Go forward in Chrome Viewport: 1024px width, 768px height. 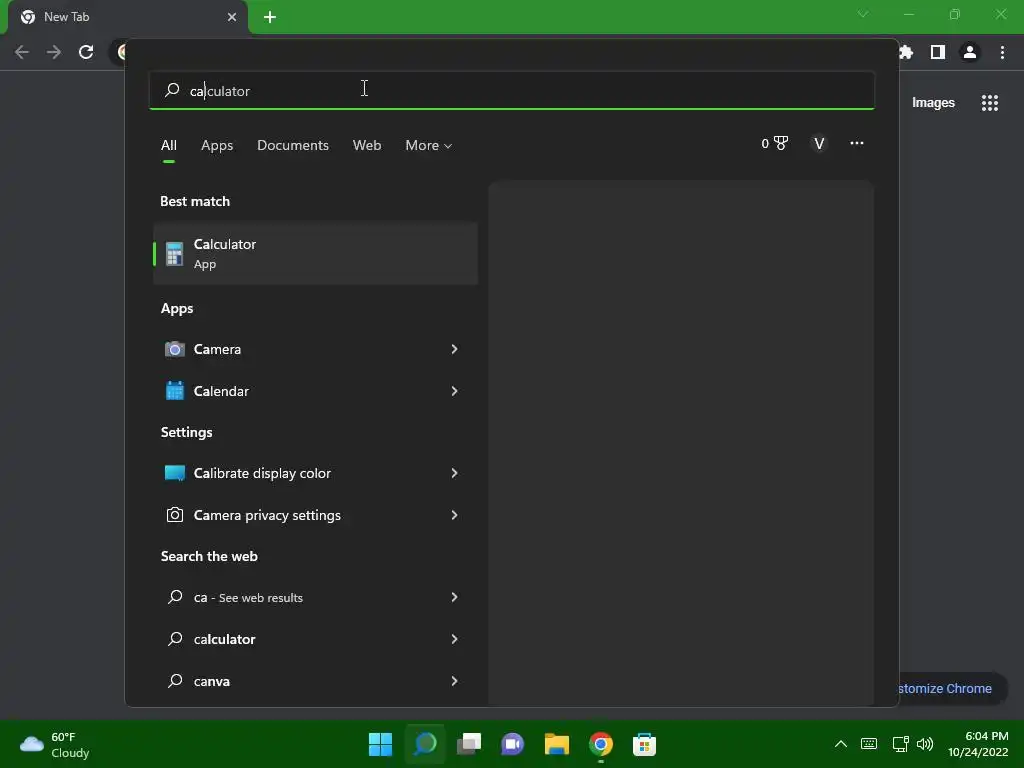tap(54, 52)
